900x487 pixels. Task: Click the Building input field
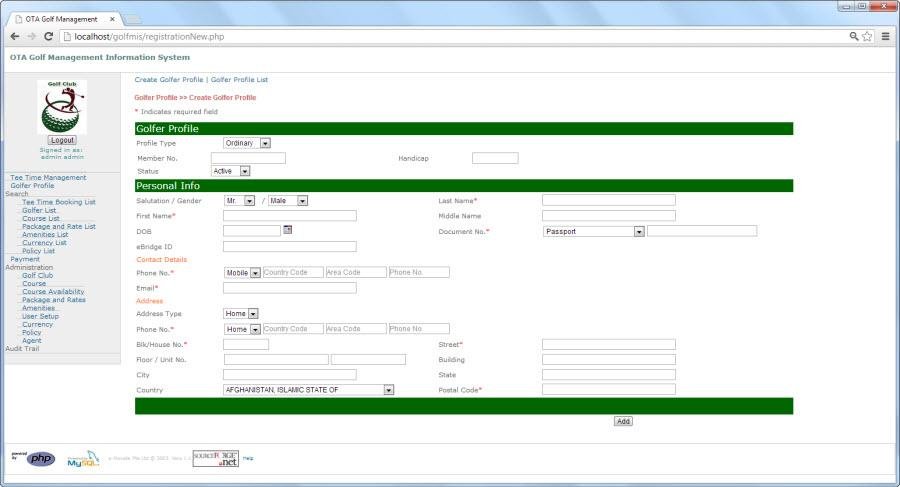coord(608,360)
